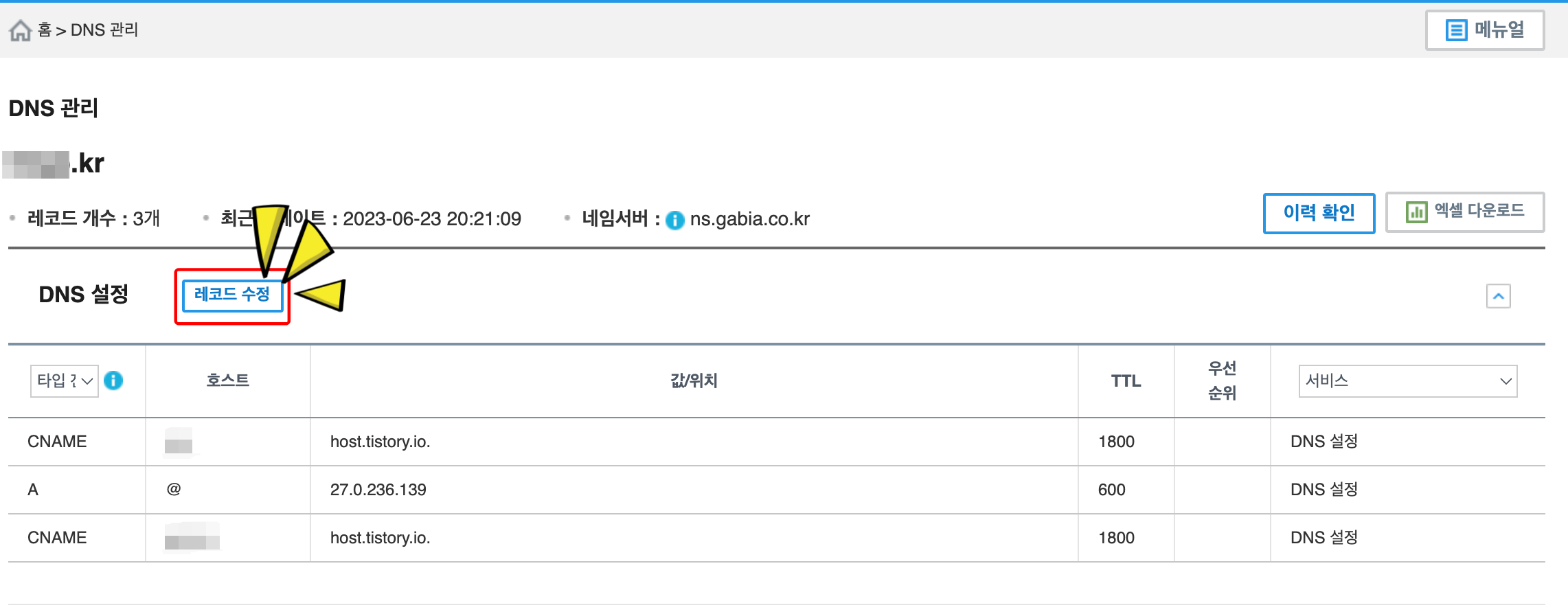Open the 타입 filter dropdown
1568x612 pixels.
65,381
